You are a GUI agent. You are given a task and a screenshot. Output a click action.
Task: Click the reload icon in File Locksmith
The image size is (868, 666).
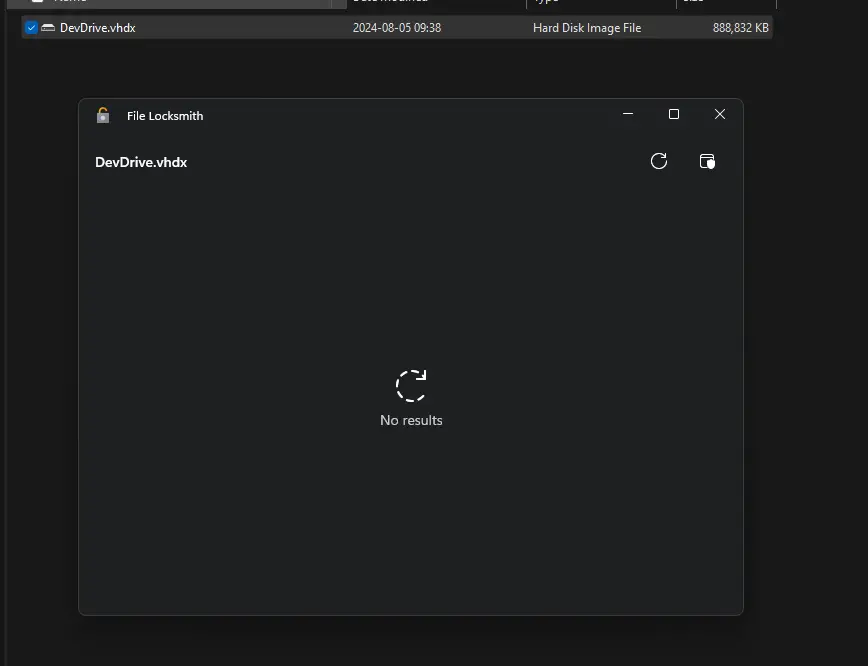[x=658, y=161]
